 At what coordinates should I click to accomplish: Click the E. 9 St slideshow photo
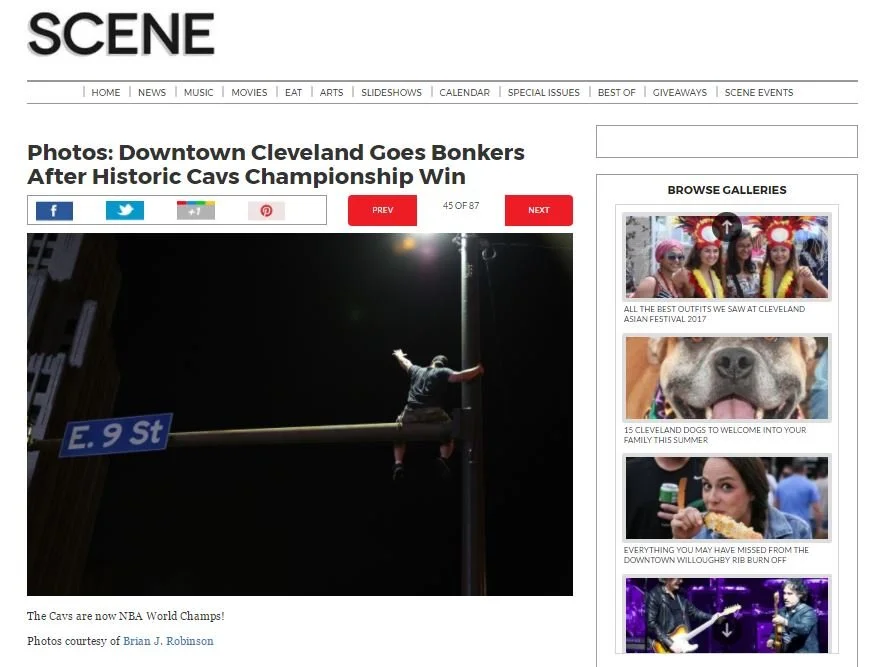click(300, 414)
